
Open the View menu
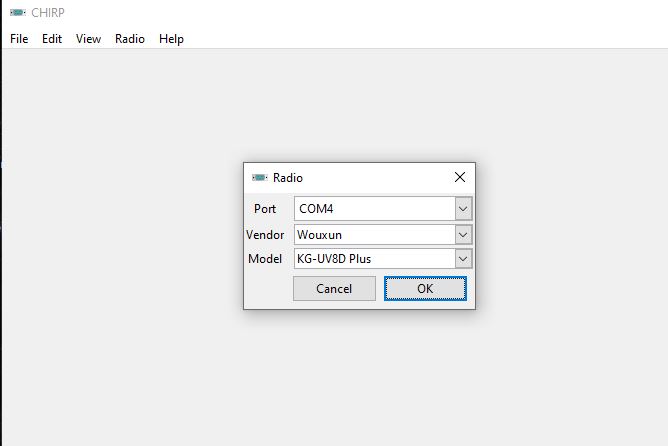tap(89, 39)
